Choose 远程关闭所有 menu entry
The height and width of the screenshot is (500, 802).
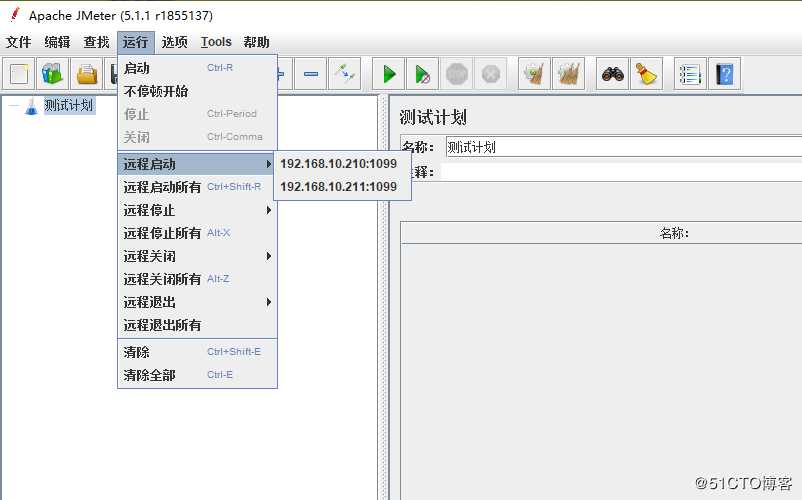pyautogui.click(x=197, y=279)
